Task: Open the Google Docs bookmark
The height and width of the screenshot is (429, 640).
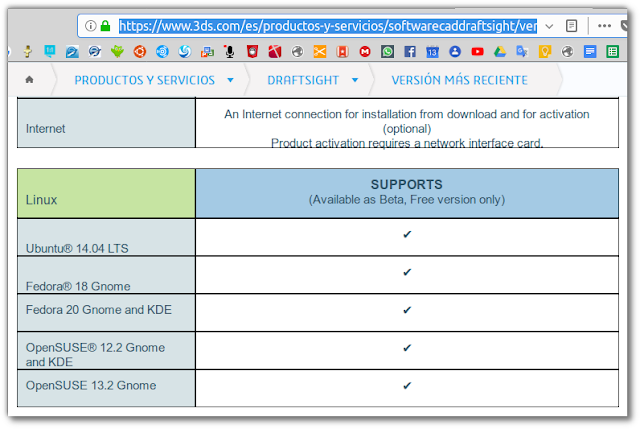Action: pyautogui.click(x=590, y=52)
